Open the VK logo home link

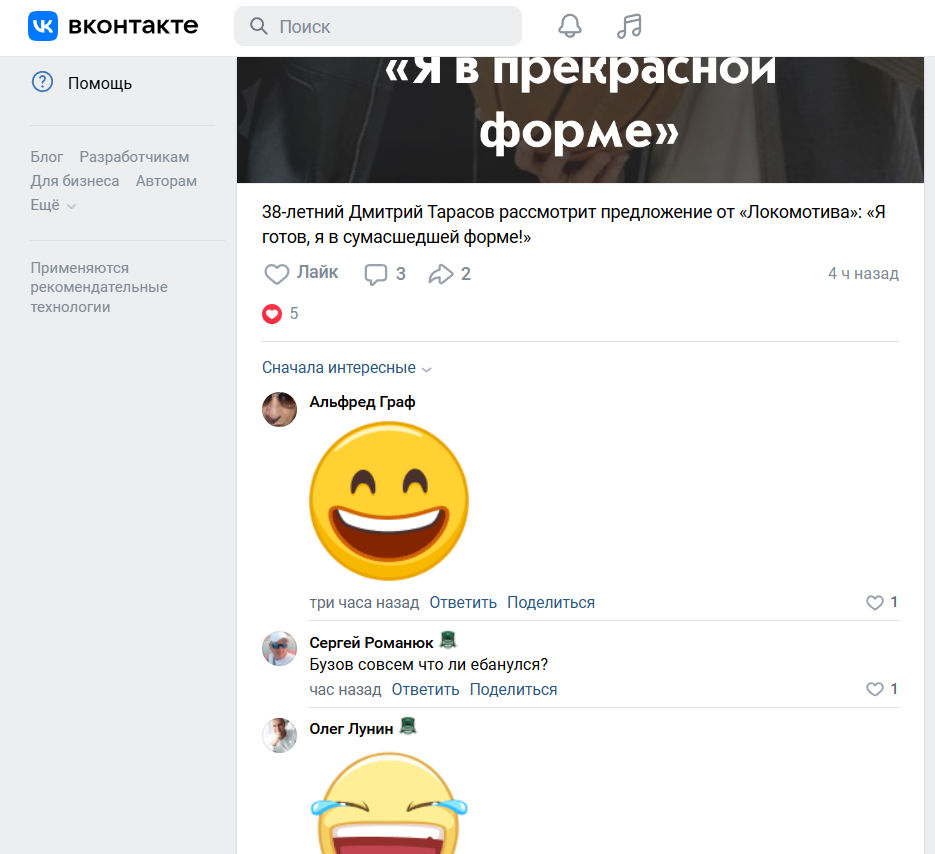pos(113,26)
